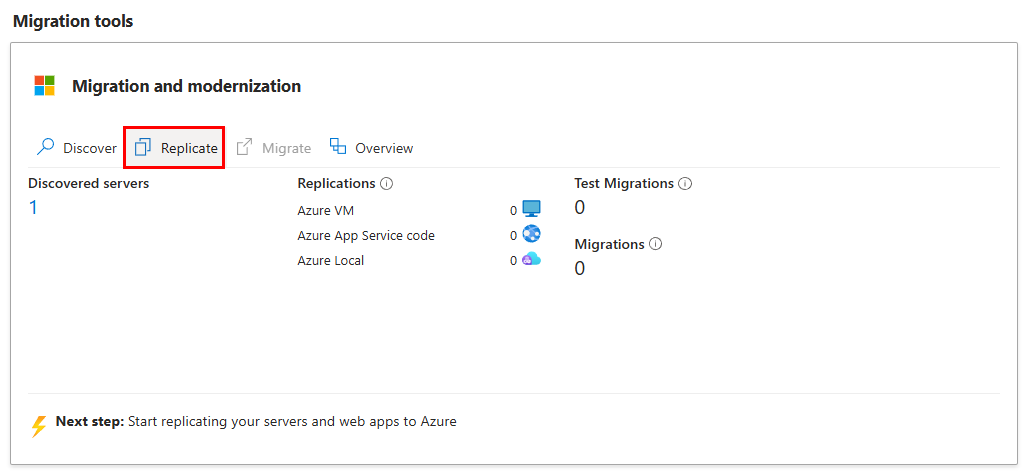
Task: Click the info icon next to Test Migrations
Action: [685, 184]
